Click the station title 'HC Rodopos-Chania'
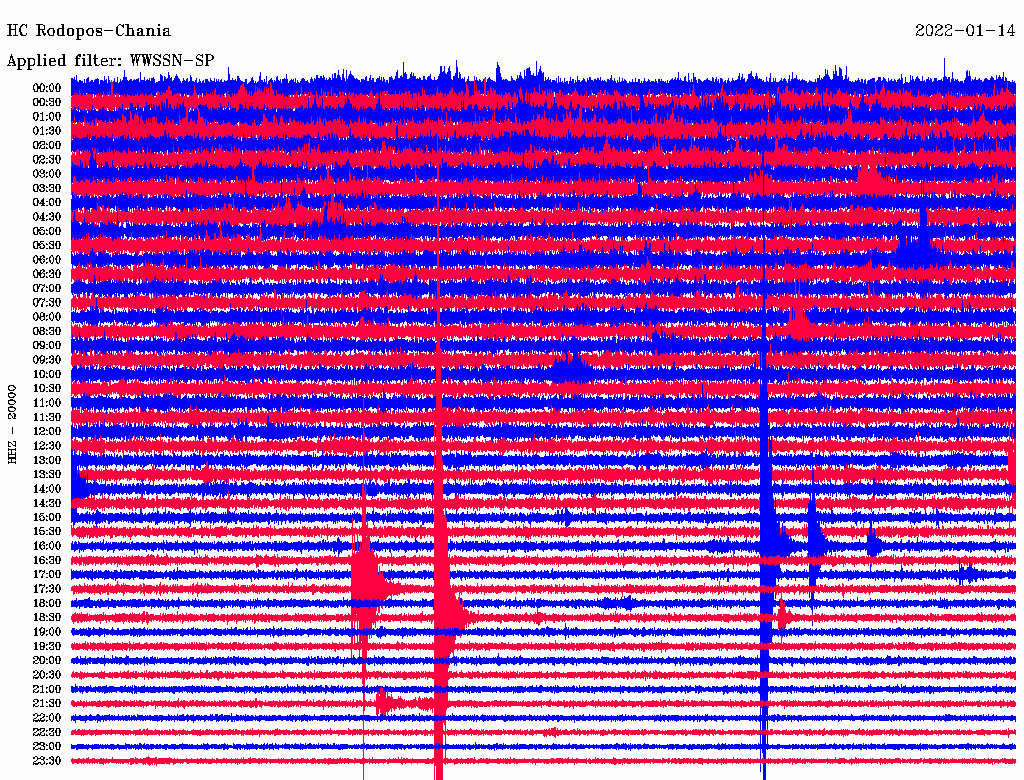This screenshot has height=780, width=1024. tap(88, 31)
